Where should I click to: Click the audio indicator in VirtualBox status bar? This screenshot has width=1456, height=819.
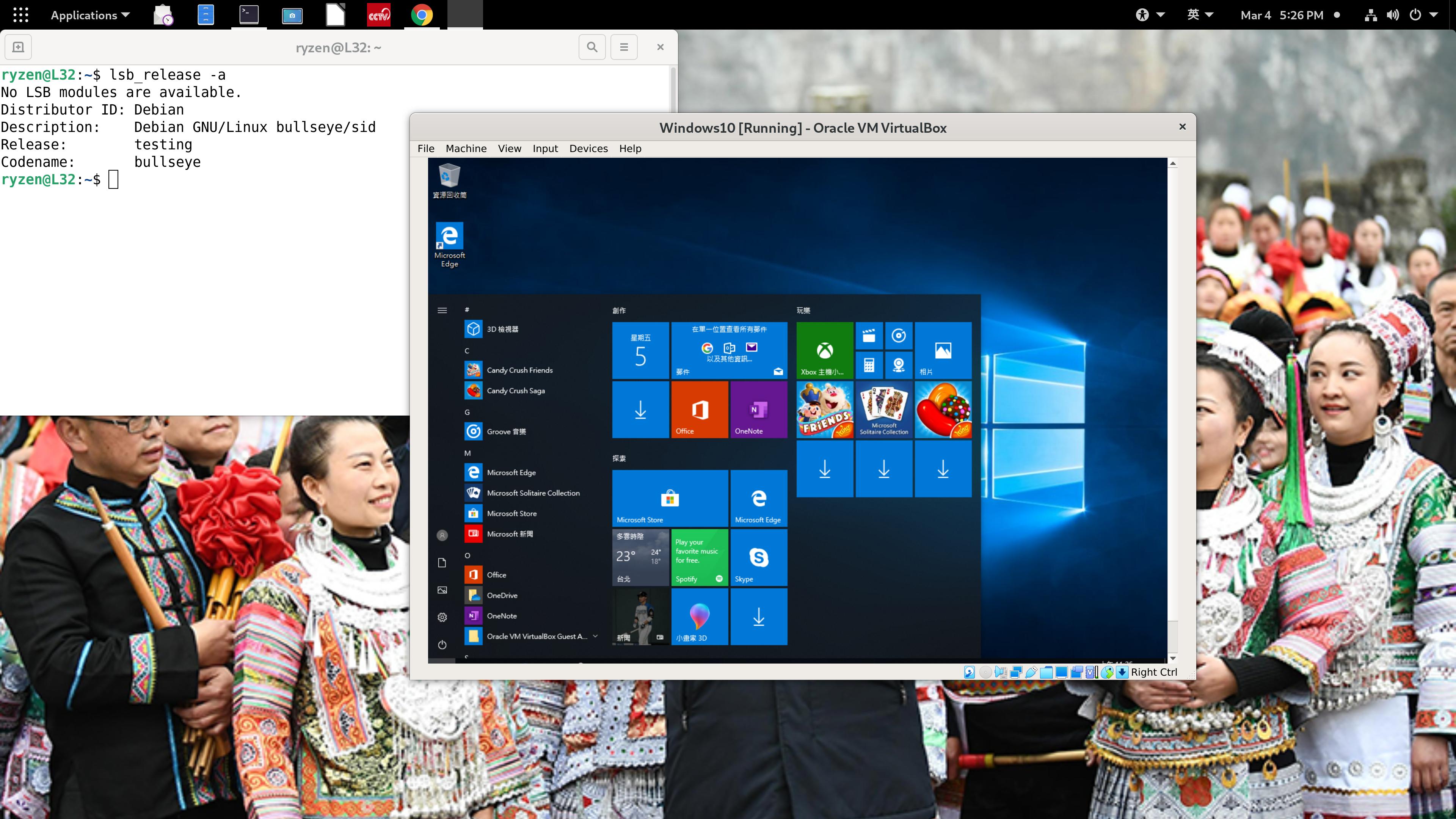point(1001,672)
